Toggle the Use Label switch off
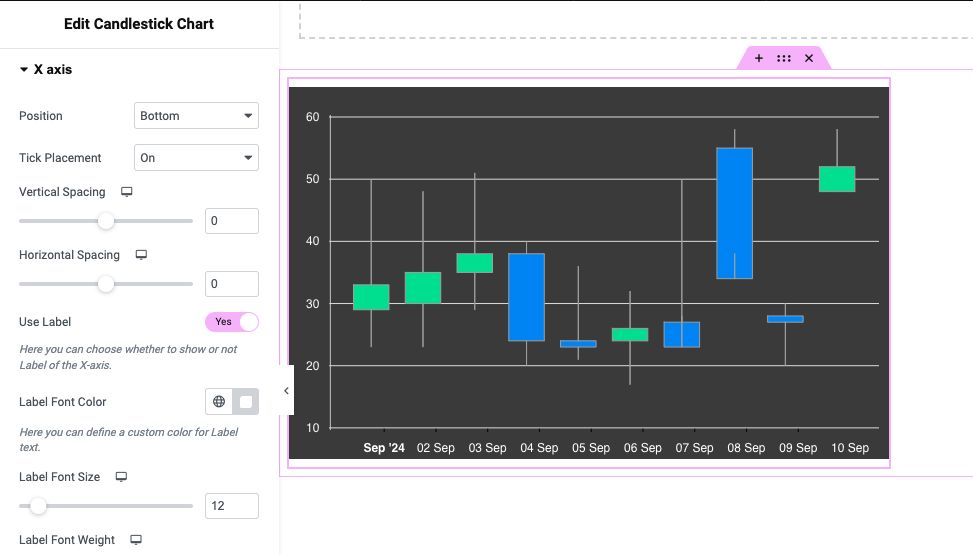Image resolution: width=973 pixels, height=555 pixels. (232, 322)
